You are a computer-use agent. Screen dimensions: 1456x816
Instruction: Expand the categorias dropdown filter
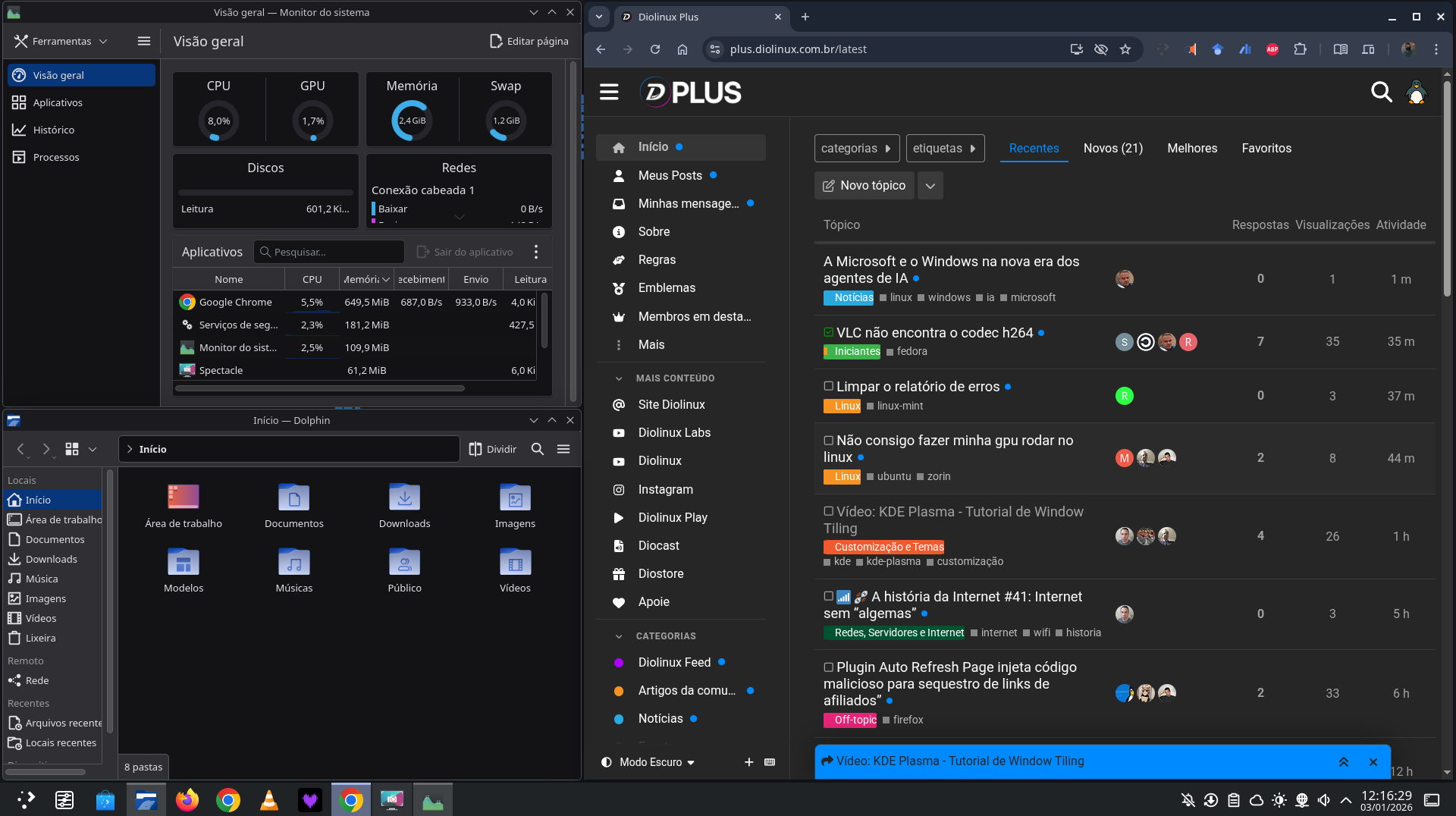click(856, 149)
